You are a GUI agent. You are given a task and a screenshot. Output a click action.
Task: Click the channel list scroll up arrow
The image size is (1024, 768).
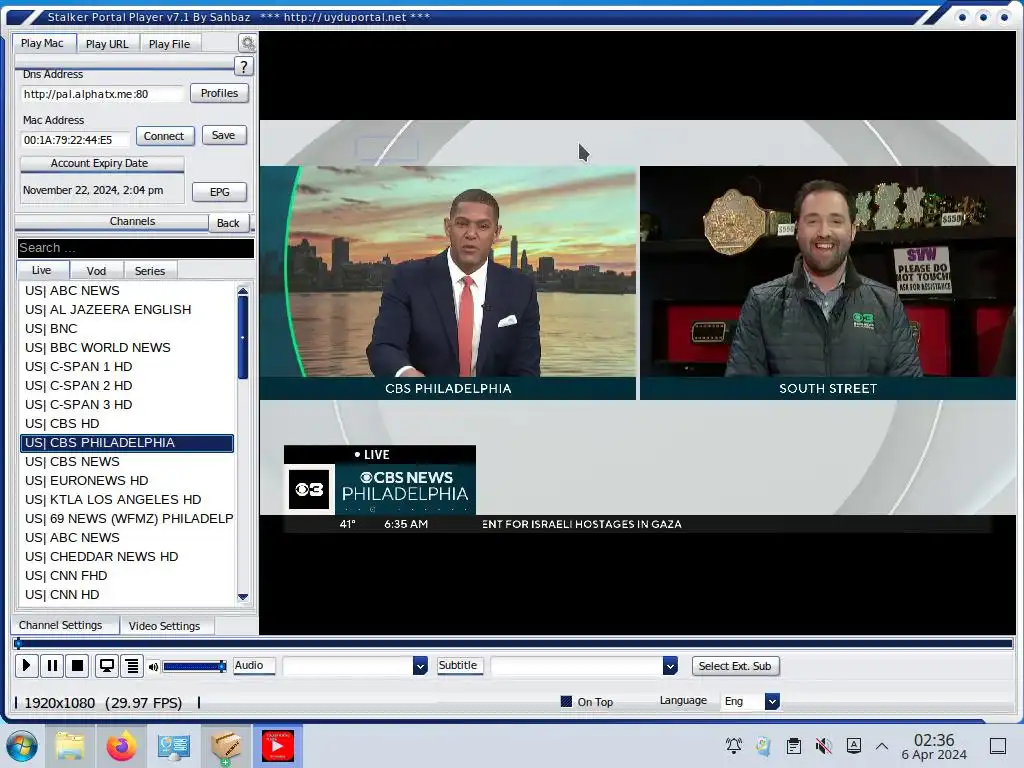point(243,291)
